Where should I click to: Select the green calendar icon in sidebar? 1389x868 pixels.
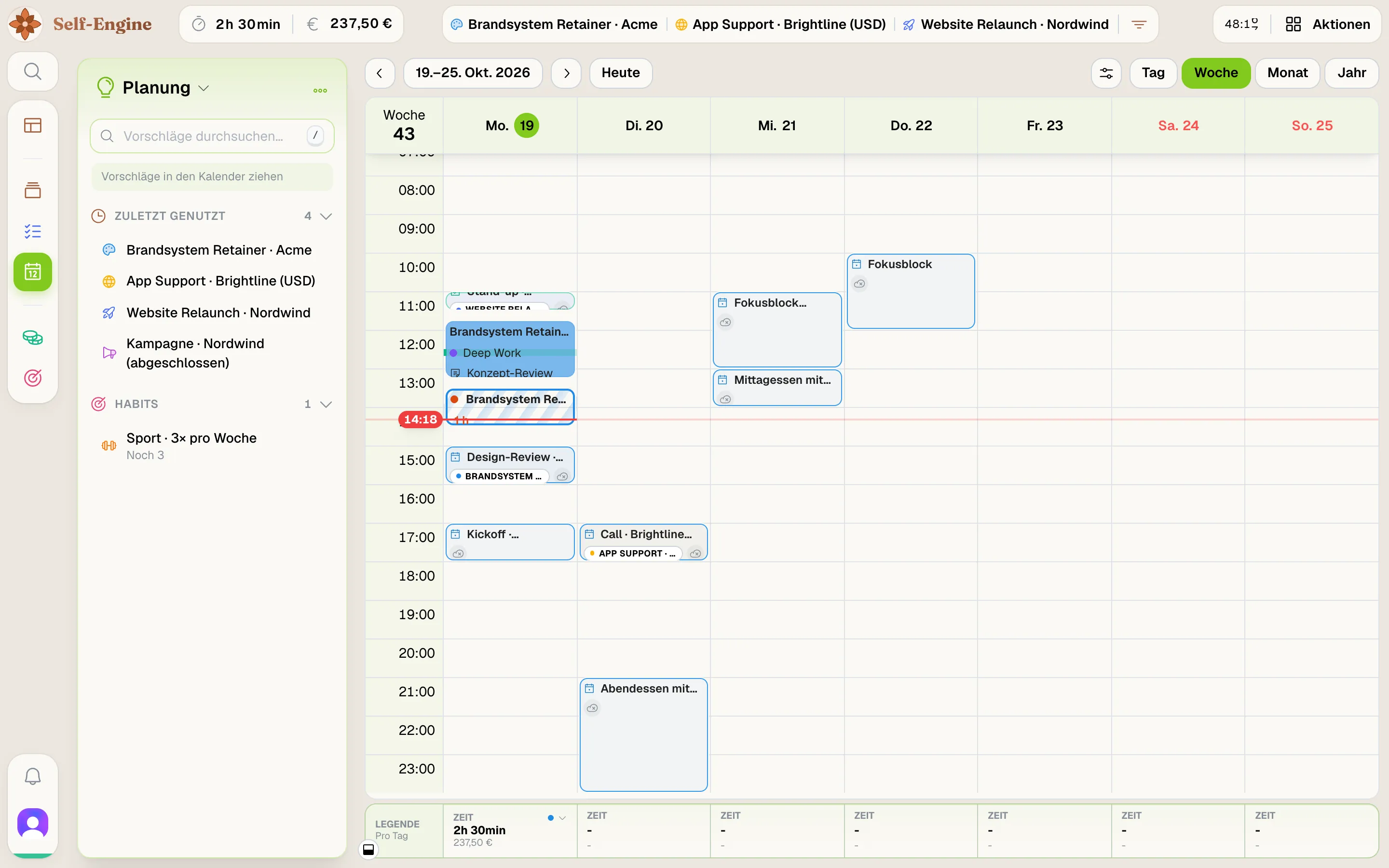click(x=33, y=272)
